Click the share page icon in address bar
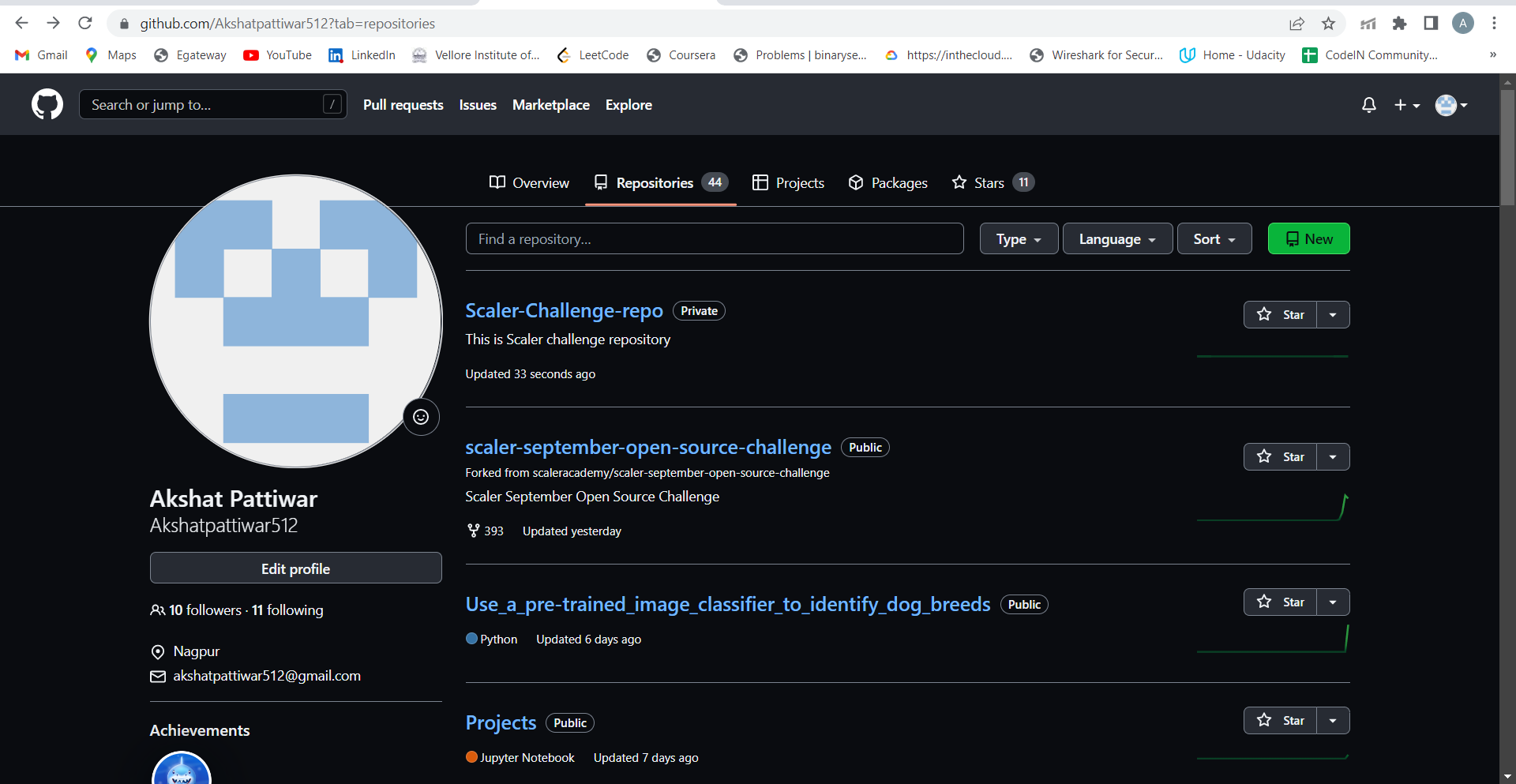The width and height of the screenshot is (1516, 784). coord(1296,24)
